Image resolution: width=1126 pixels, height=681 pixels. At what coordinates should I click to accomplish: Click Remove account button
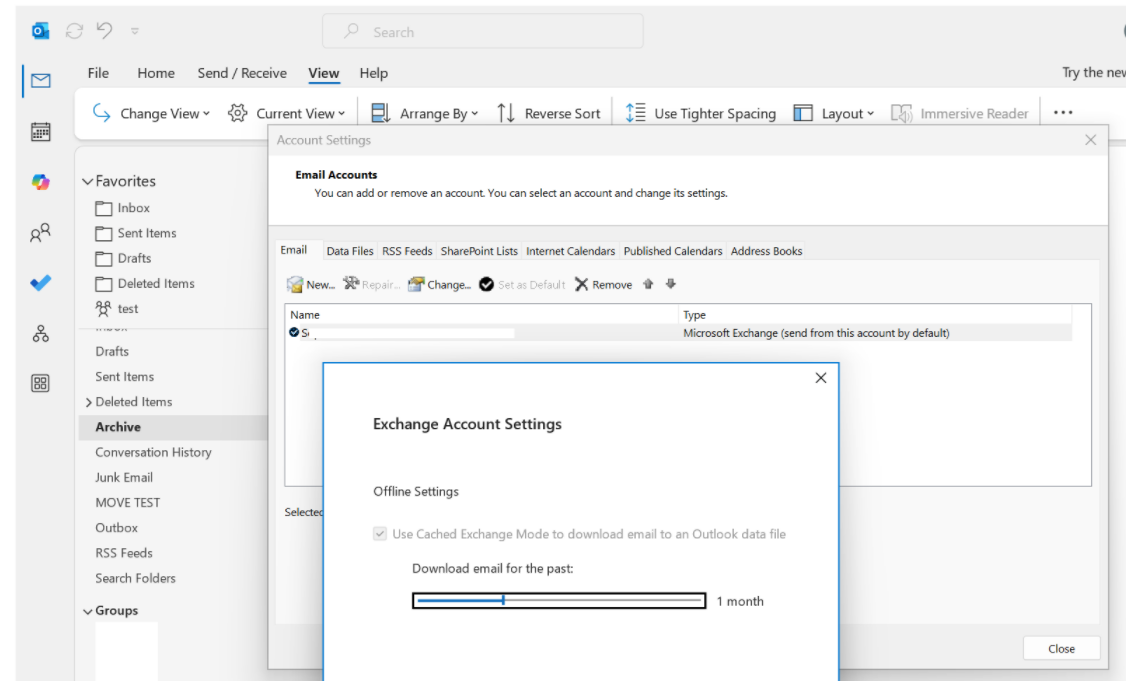[603, 284]
